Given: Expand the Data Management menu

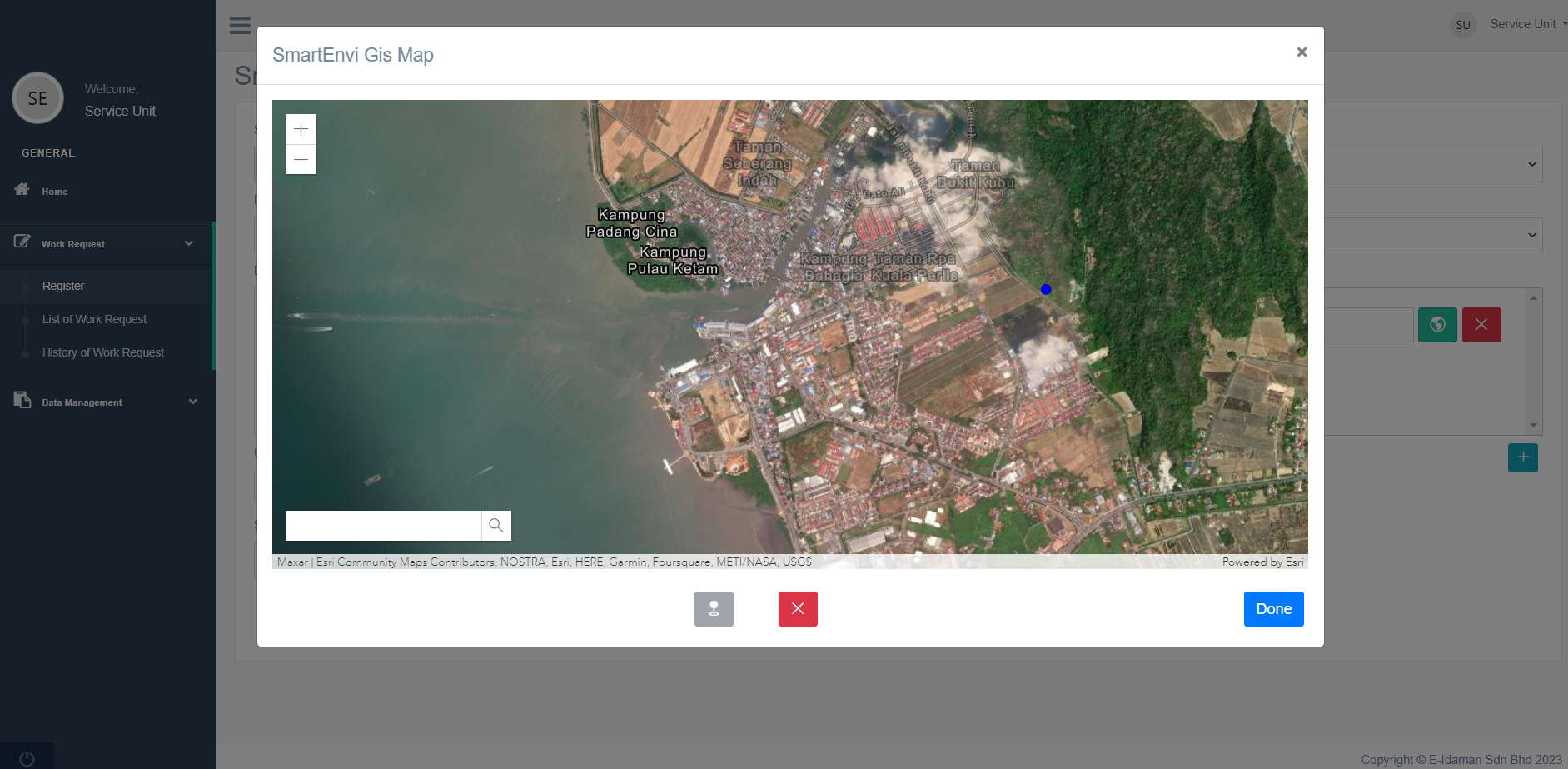Looking at the screenshot, I should click(x=107, y=402).
